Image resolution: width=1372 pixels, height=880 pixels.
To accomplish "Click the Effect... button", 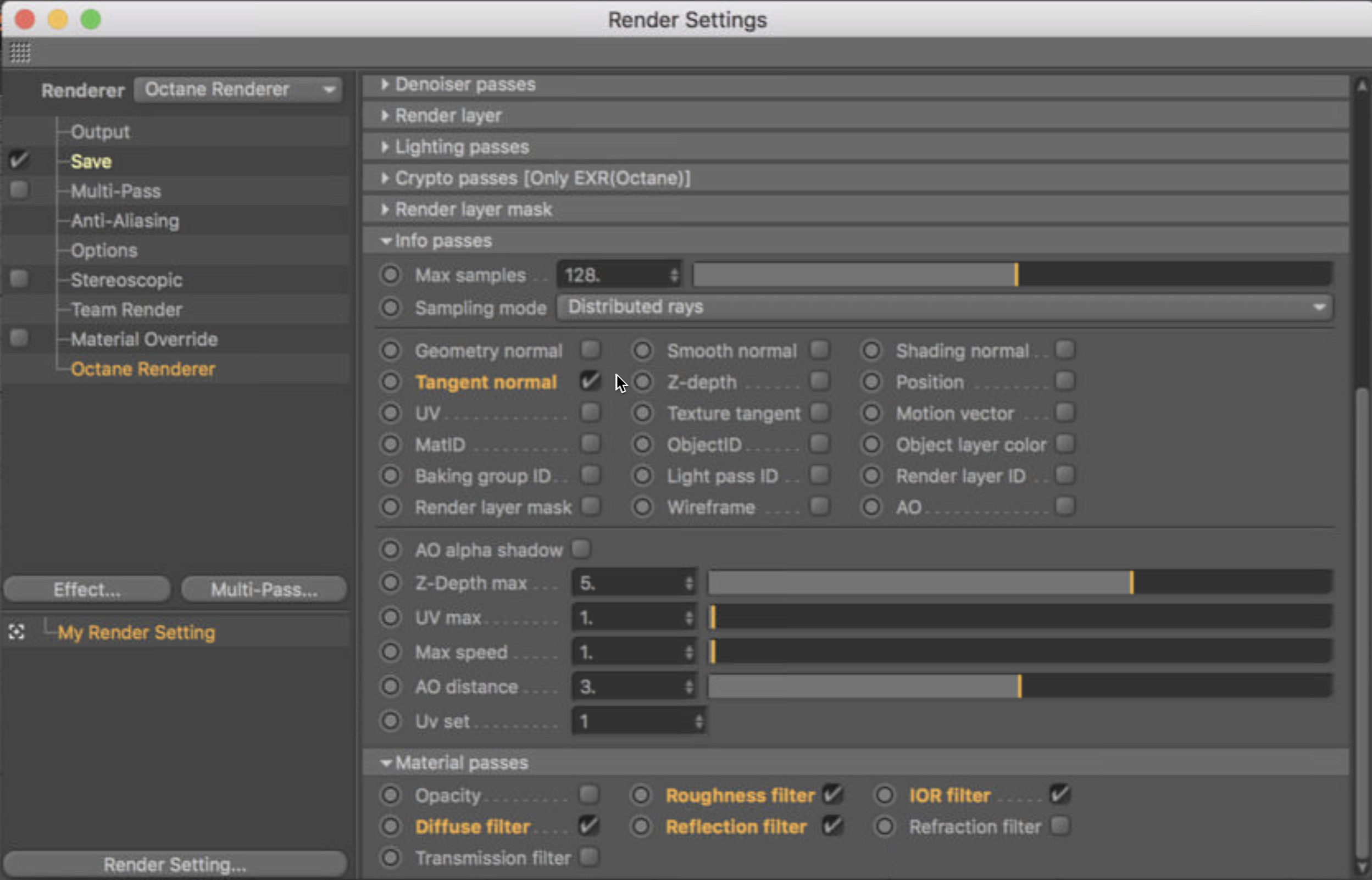I will coord(87,589).
